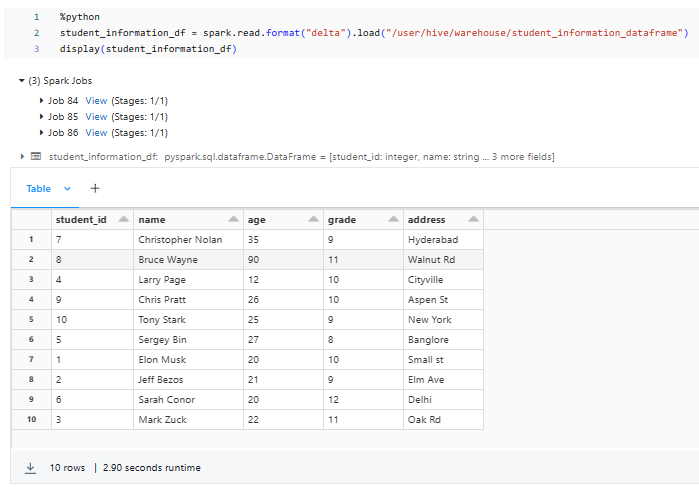This screenshot has height=487, width=699.
Task: Click the table icon beside student_information_df
Action: (36, 156)
